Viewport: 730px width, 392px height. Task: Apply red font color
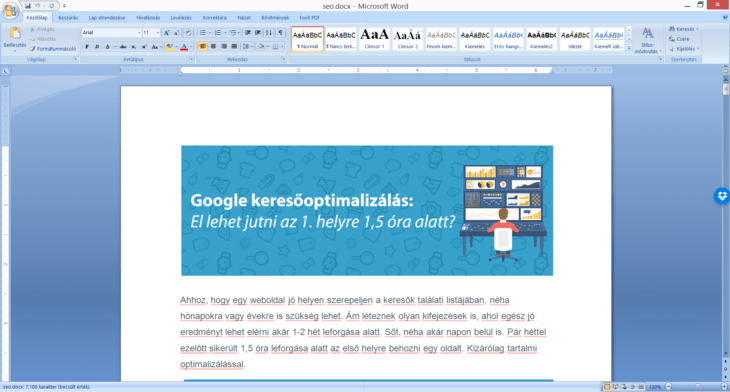(184, 47)
